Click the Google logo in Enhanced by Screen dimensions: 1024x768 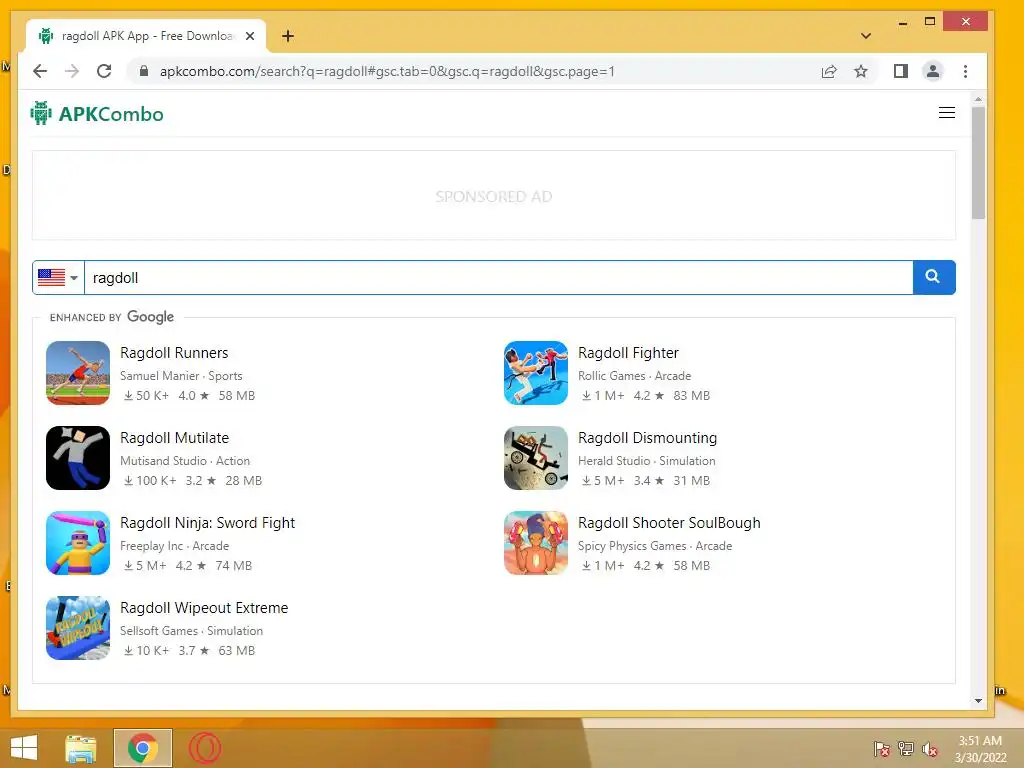[x=150, y=317]
